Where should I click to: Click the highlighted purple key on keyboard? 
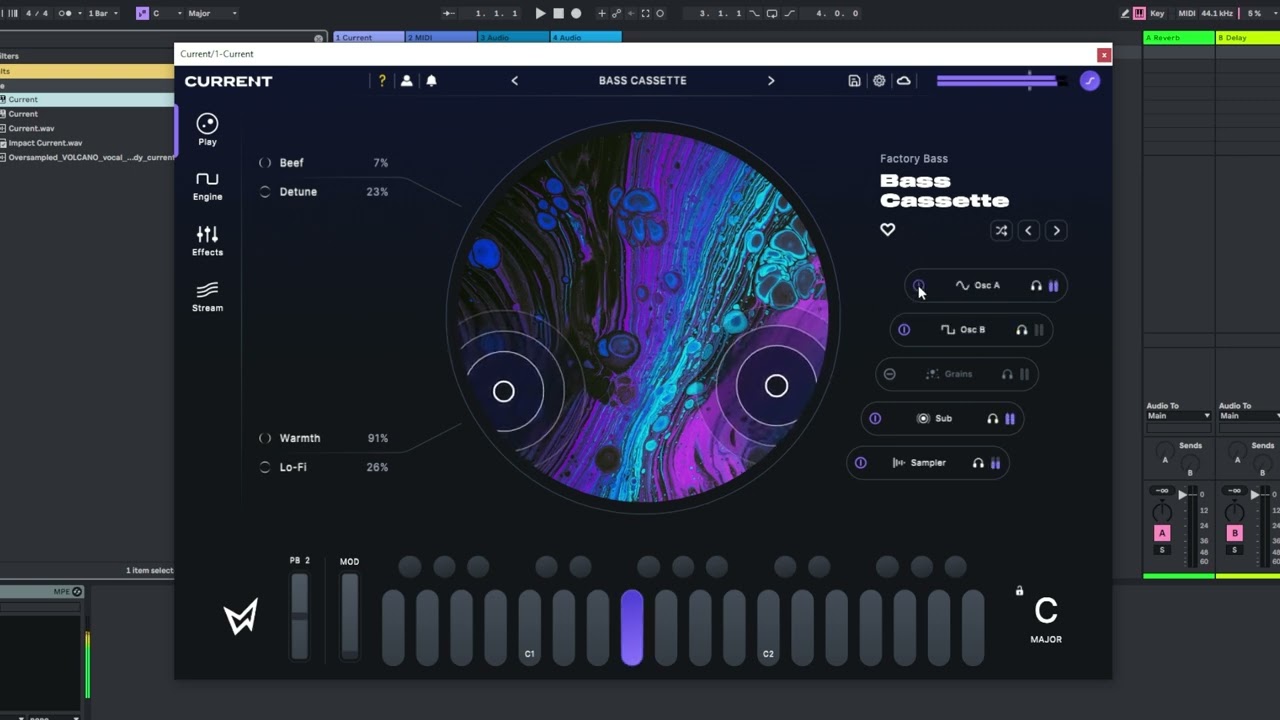tap(632, 627)
